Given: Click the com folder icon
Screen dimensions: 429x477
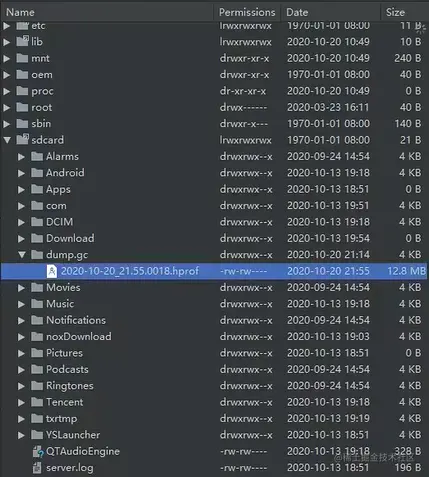Looking at the screenshot, I should (37, 205).
